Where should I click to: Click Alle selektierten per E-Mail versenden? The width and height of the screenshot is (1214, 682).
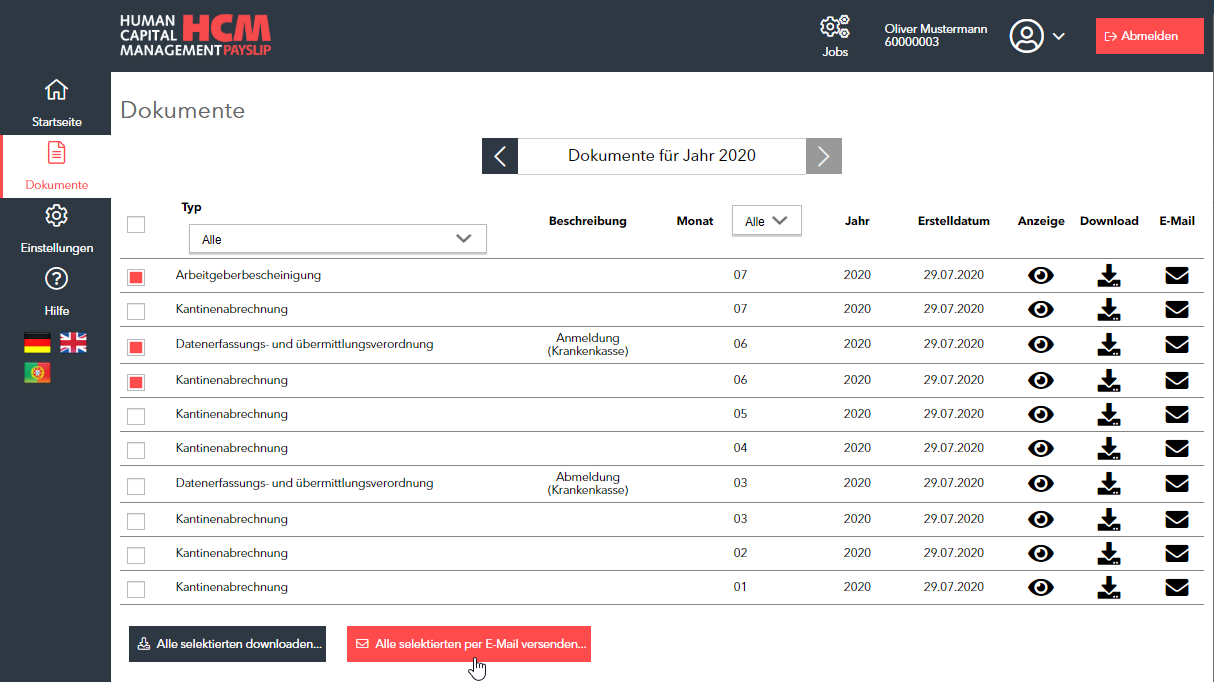tap(469, 644)
